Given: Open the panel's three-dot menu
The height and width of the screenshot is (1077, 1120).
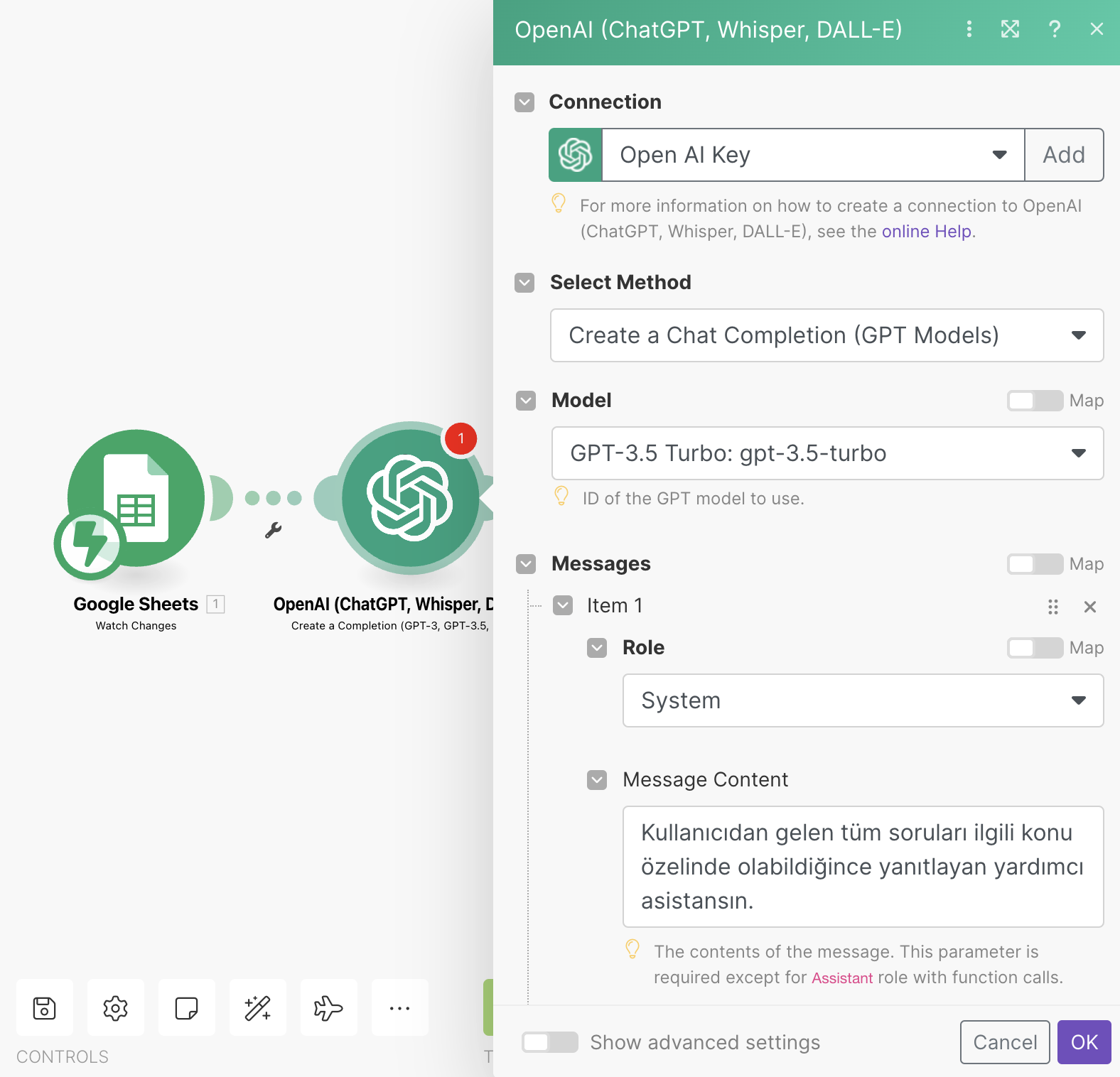Looking at the screenshot, I should 969,29.
